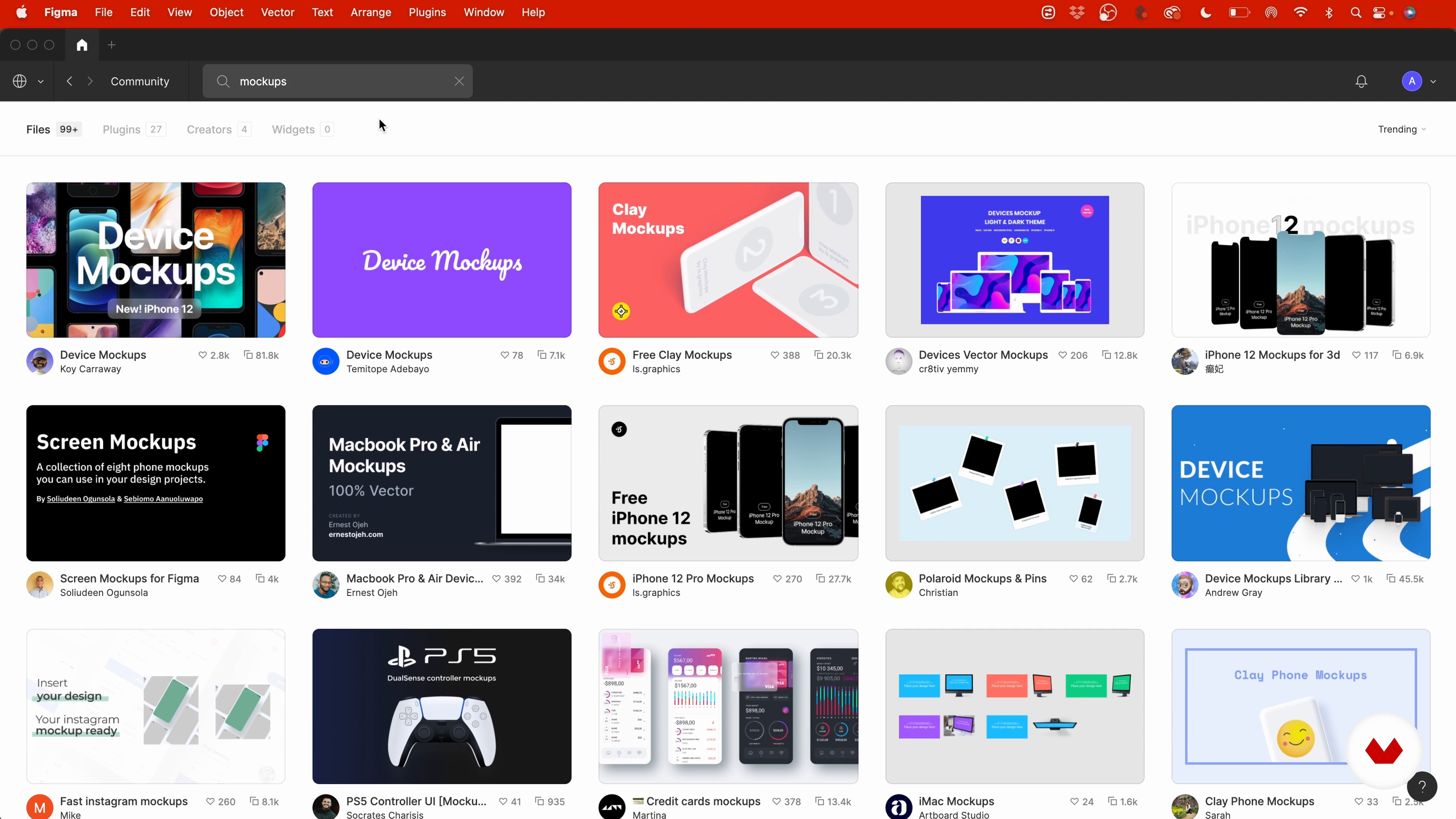The width and height of the screenshot is (1456, 819).
Task: Open the Figma menu in menu bar
Action: 61,13
